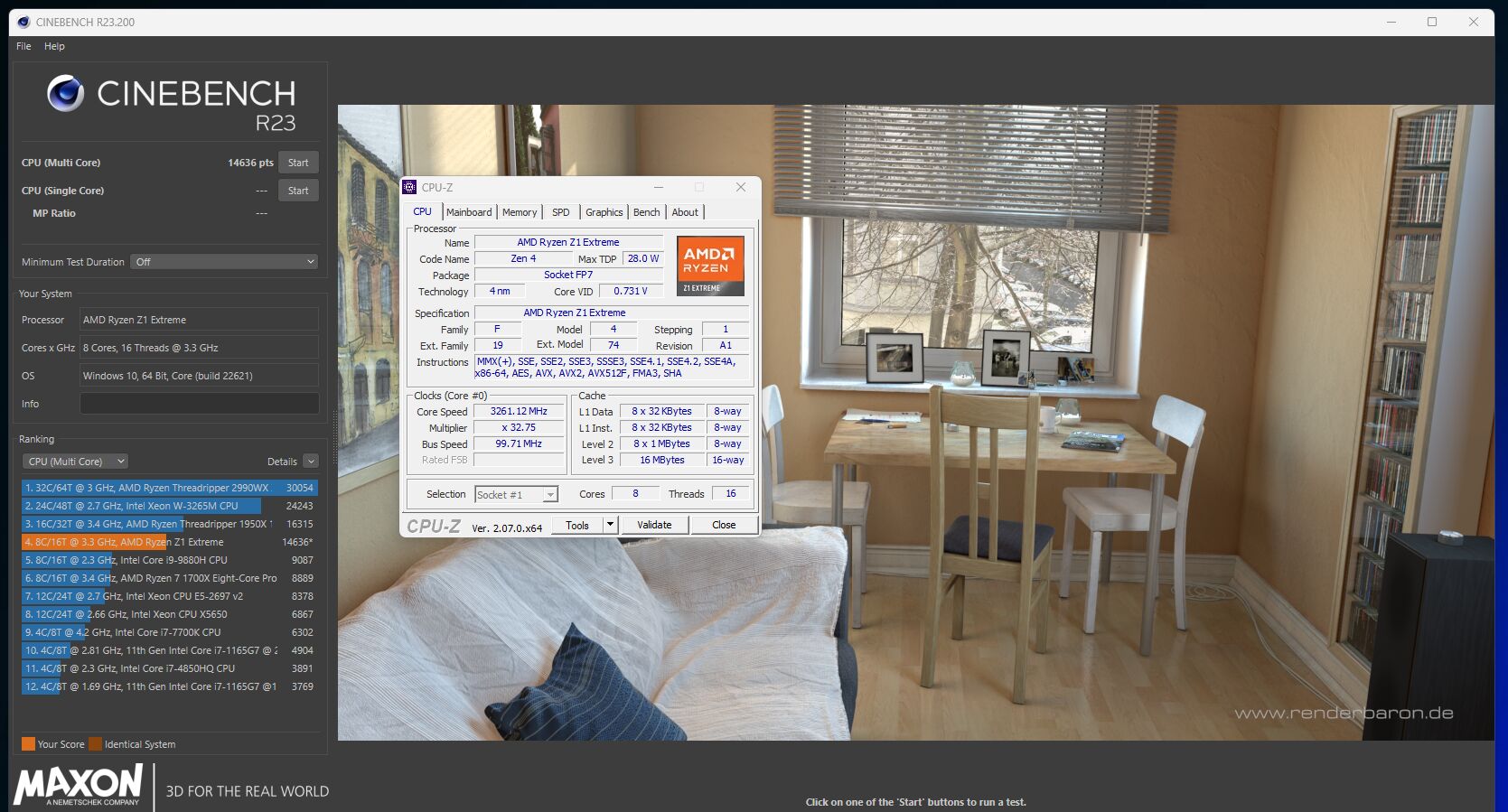
Task: Click the Core Speed 3261.12 MHz value
Action: point(520,411)
